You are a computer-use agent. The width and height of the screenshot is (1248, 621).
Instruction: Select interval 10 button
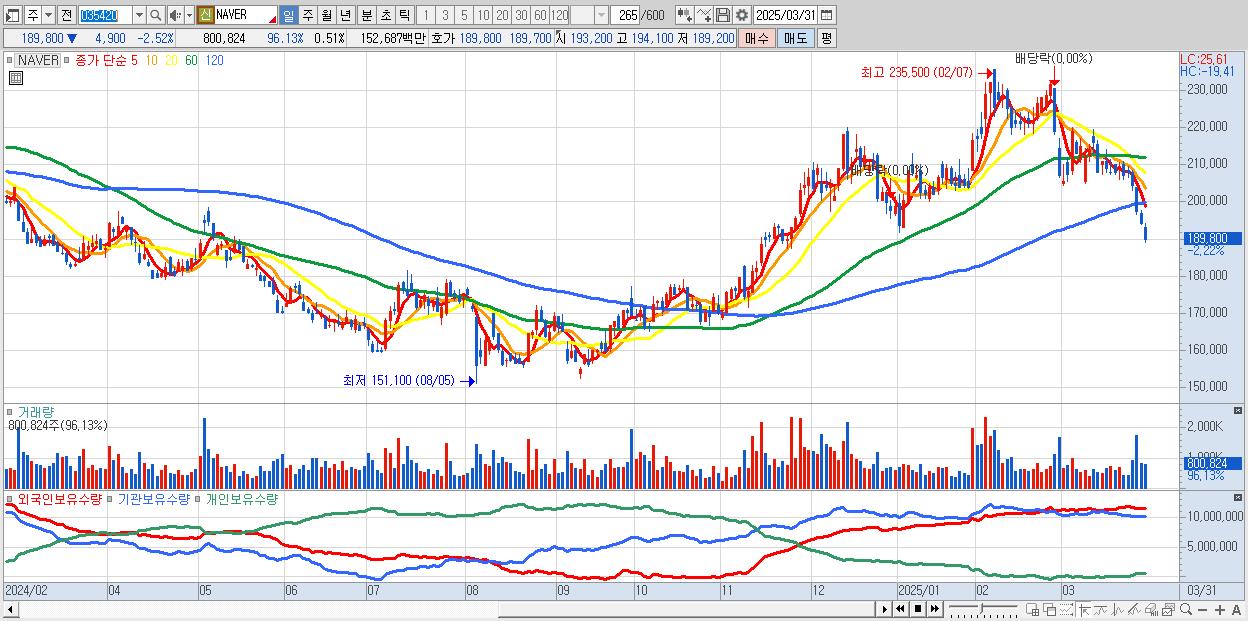point(483,15)
